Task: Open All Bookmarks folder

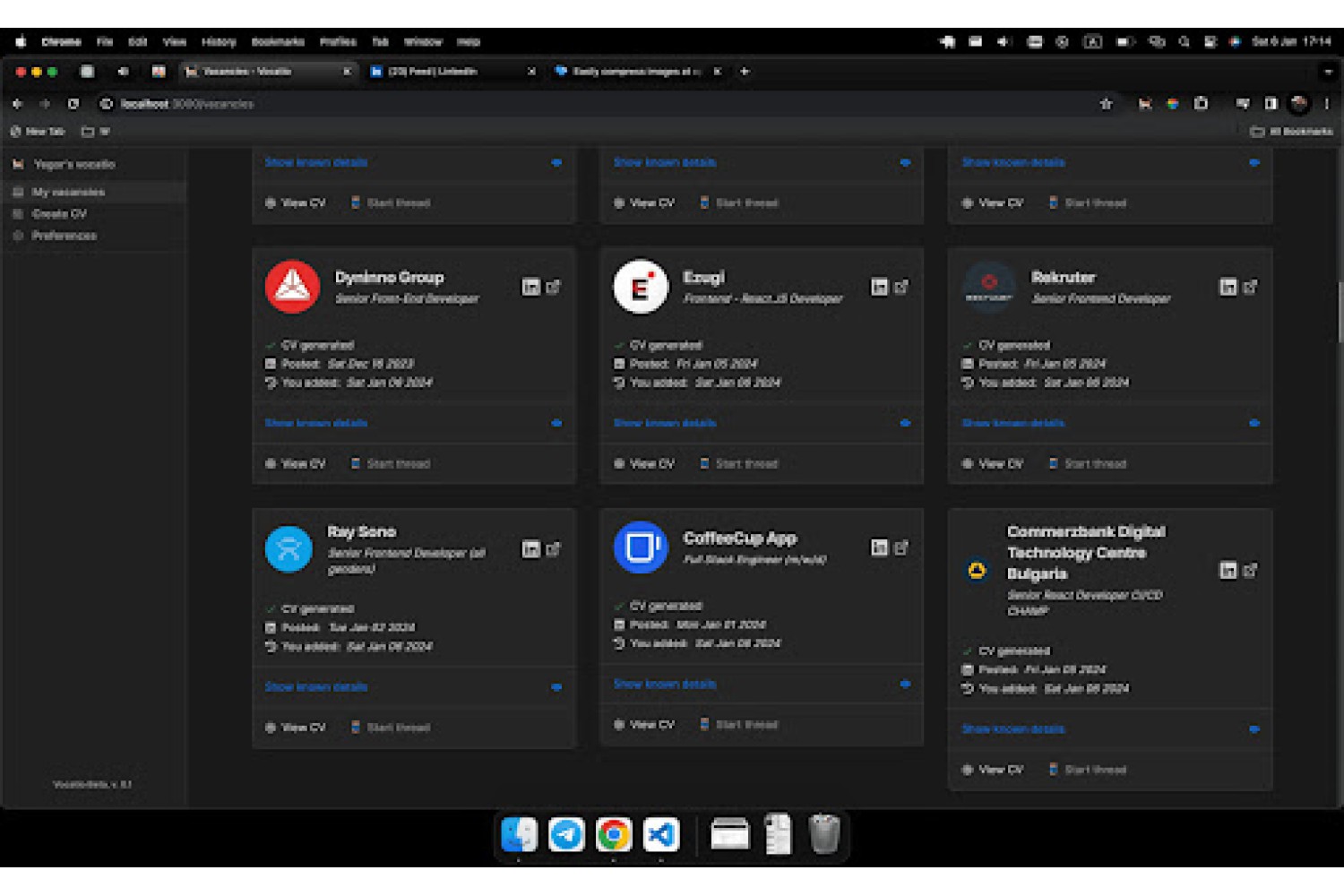Action: pos(1292,132)
